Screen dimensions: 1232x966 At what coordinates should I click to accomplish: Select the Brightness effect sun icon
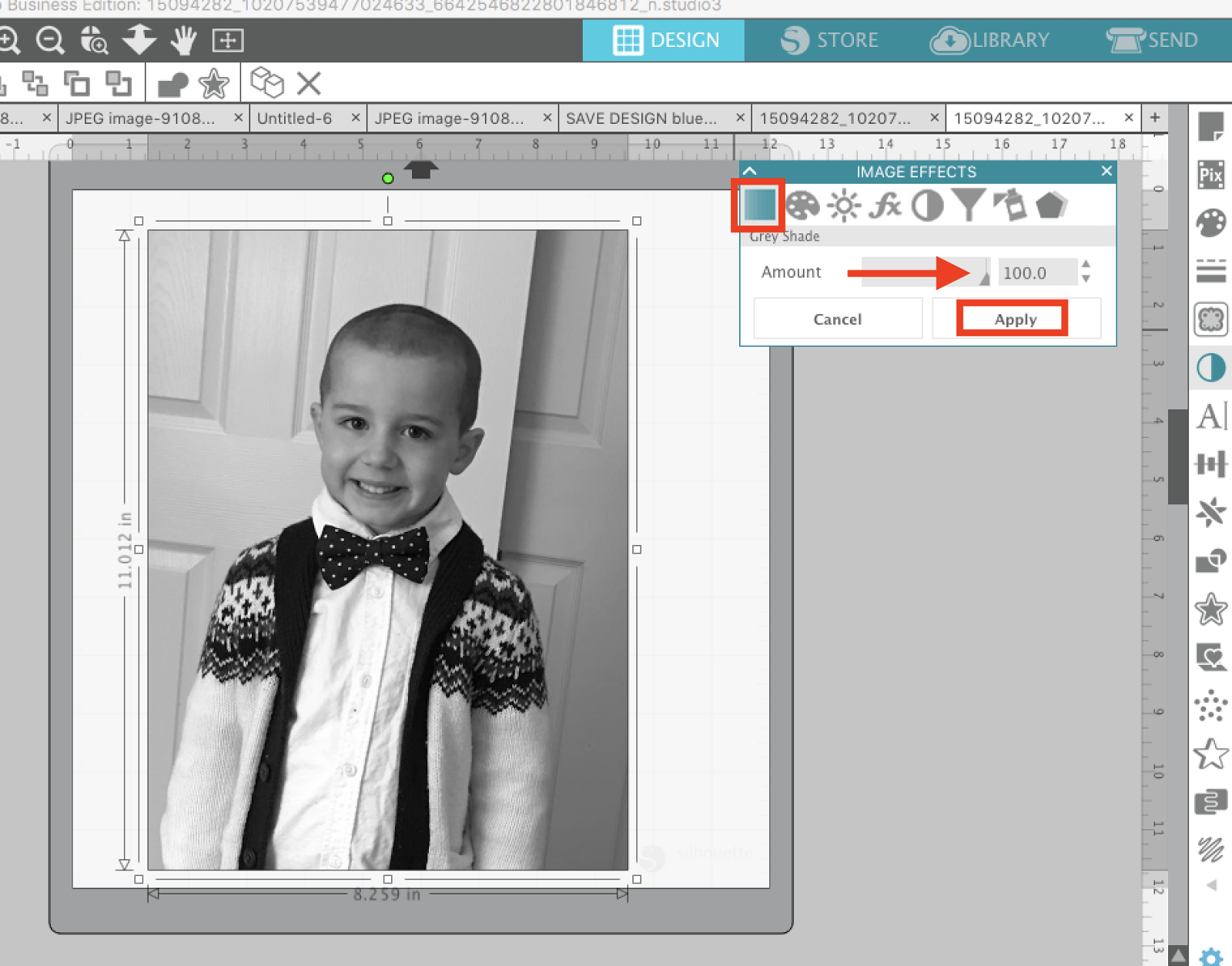844,206
